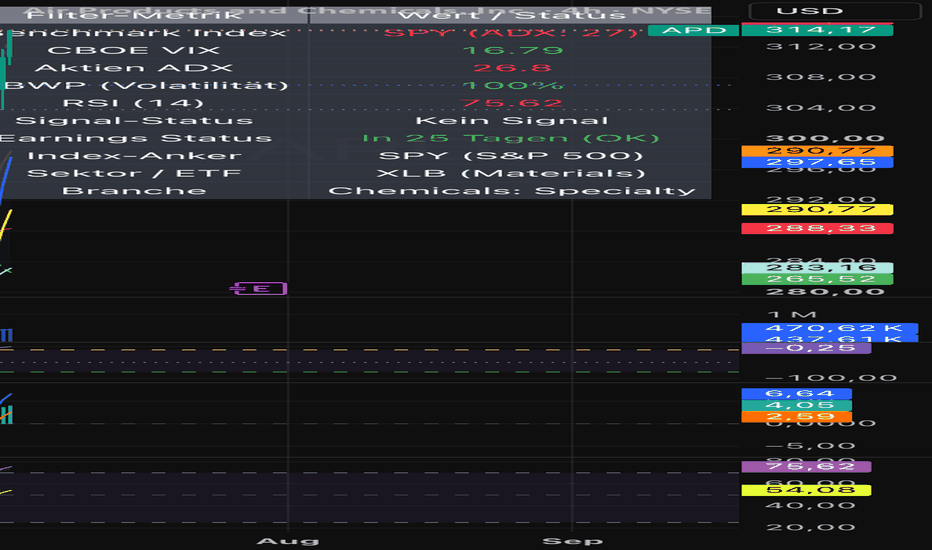Select the blue 6,64 indicator label

(x=796, y=394)
